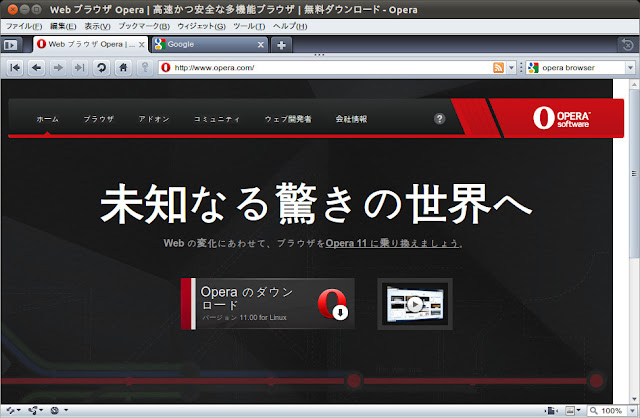Follow the Opera 11 に乗り換えましょう link
The image size is (640, 418).
pyautogui.click(x=392, y=243)
